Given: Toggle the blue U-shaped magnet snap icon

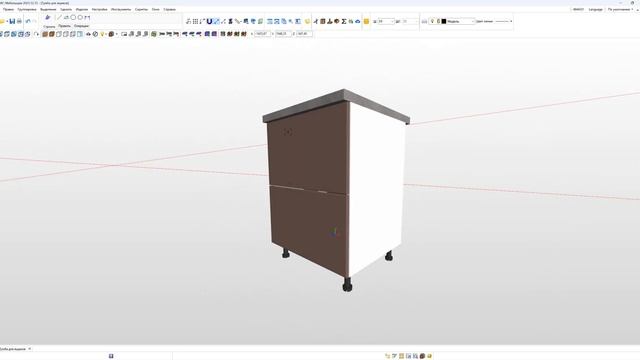Looking at the screenshot, I should coord(209,21).
